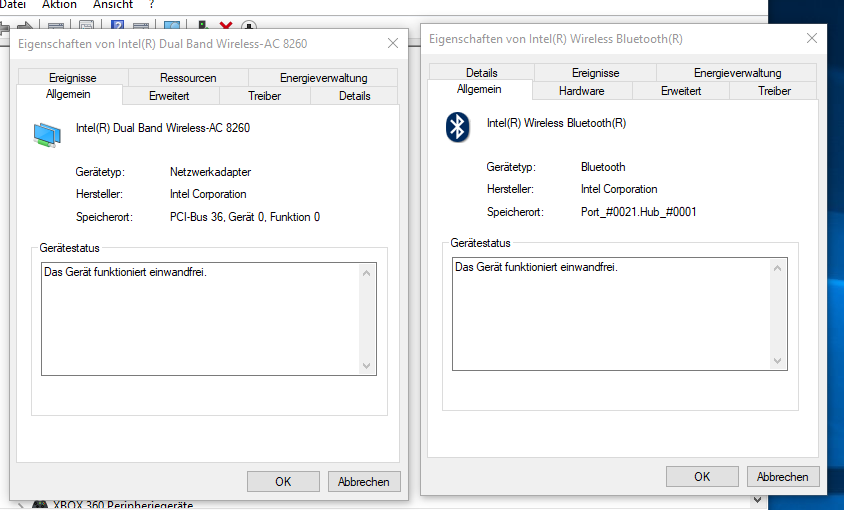Select Allgemein tab in Wireless-AC dialog

[x=68, y=94]
